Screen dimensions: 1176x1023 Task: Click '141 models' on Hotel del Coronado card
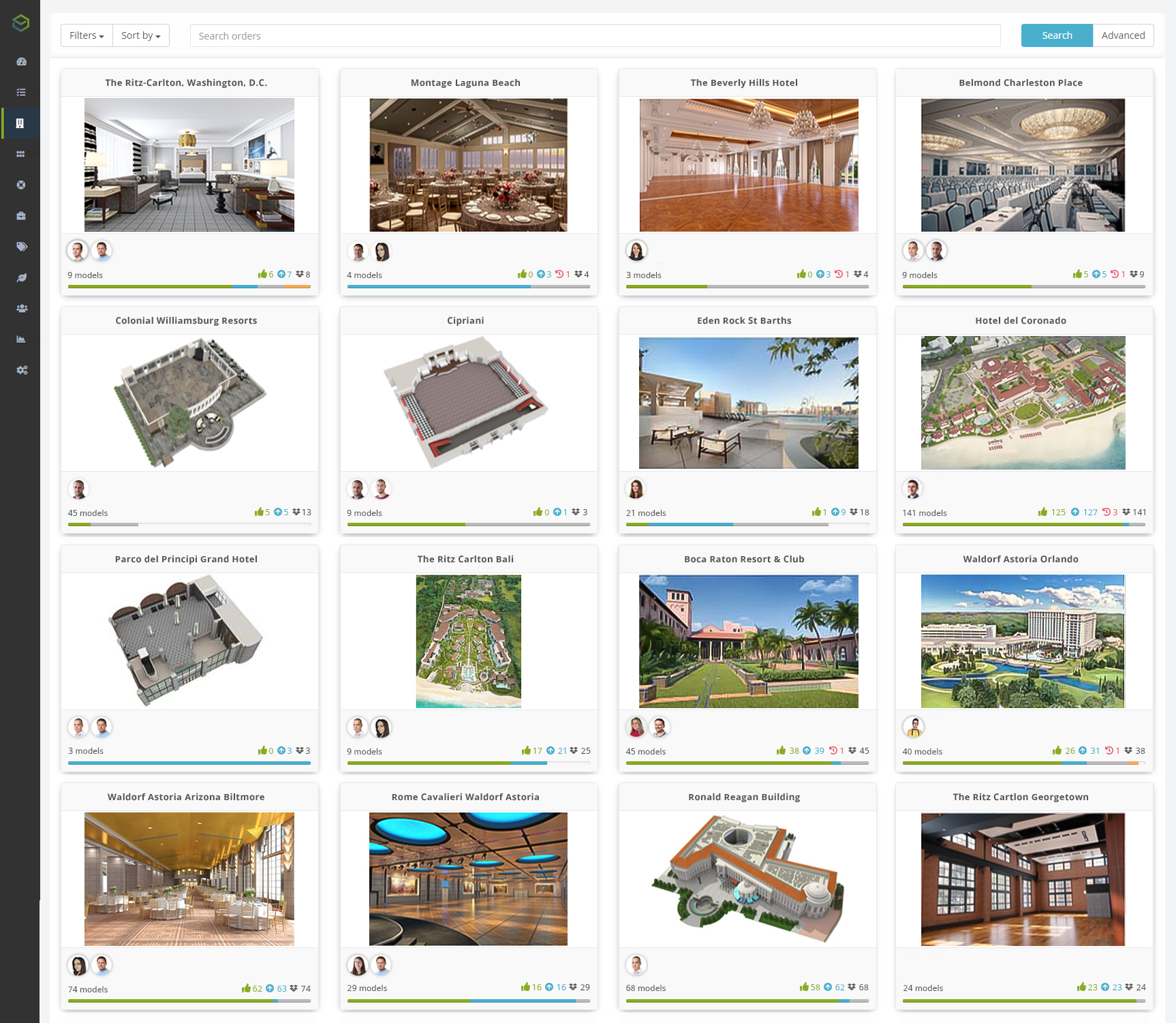coord(925,513)
